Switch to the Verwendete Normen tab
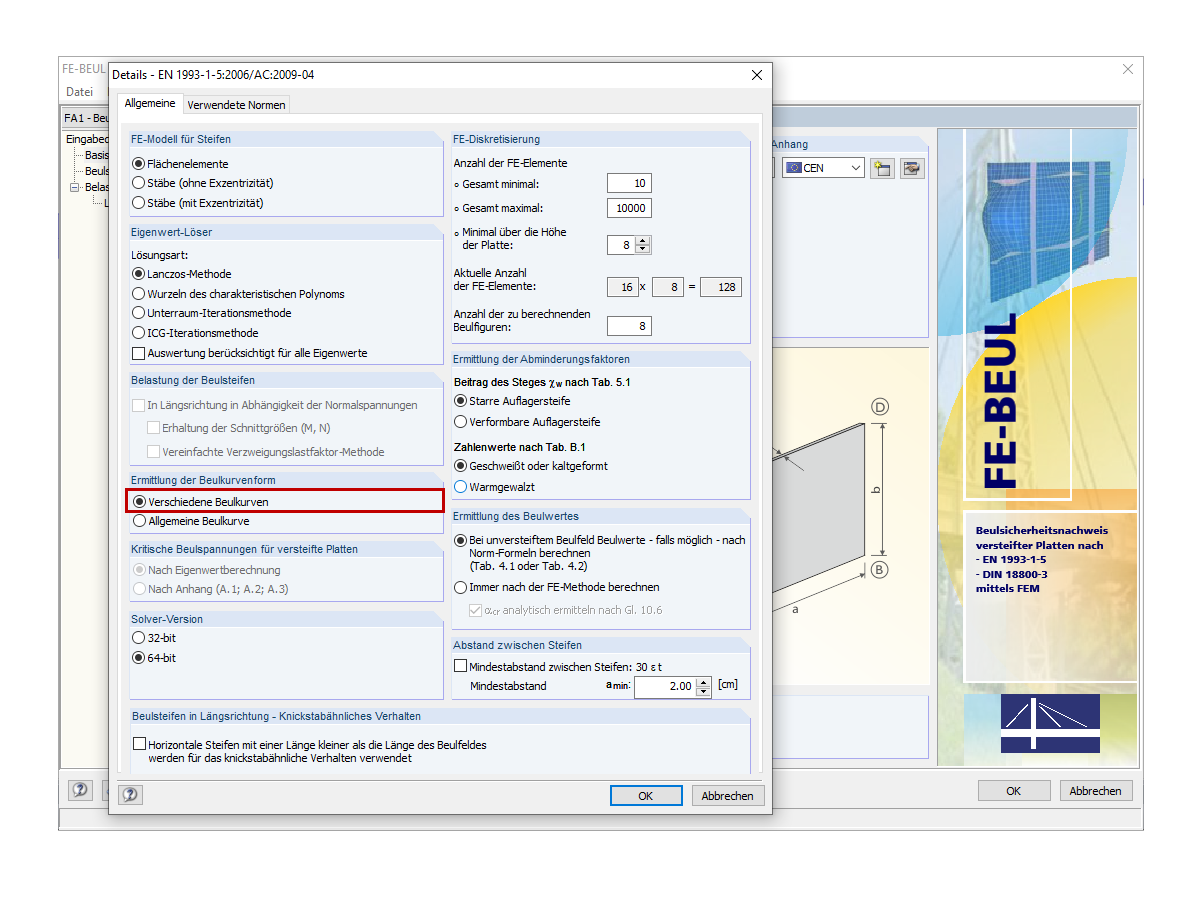The height and width of the screenshot is (900, 1200). point(236,103)
